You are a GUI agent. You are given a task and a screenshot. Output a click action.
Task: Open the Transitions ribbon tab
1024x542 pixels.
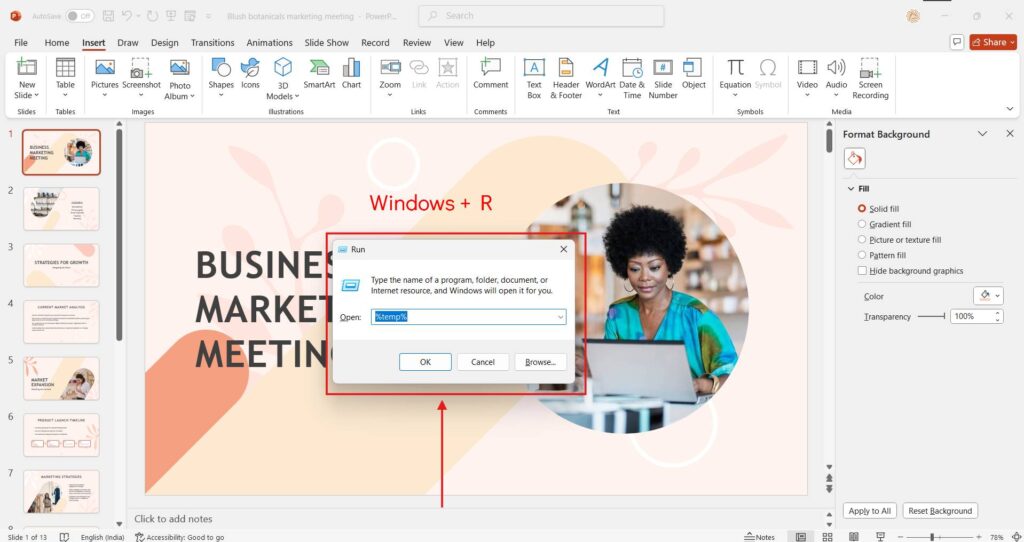[x=212, y=43]
